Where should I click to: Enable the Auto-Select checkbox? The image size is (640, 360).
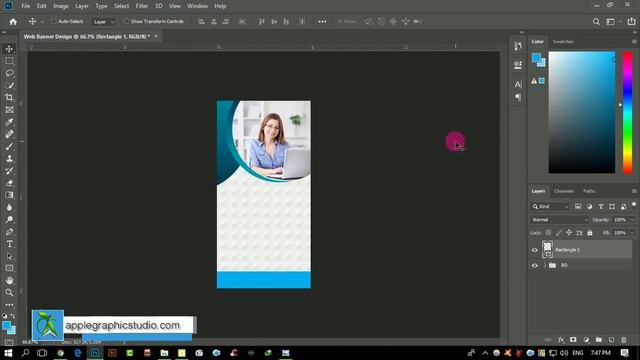click(x=53, y=21)
